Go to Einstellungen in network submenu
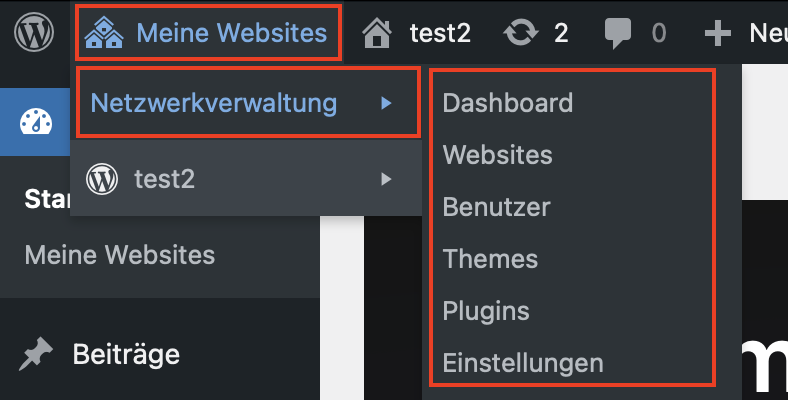The width and height of the screenshot is (788, 400). (523, 363)
